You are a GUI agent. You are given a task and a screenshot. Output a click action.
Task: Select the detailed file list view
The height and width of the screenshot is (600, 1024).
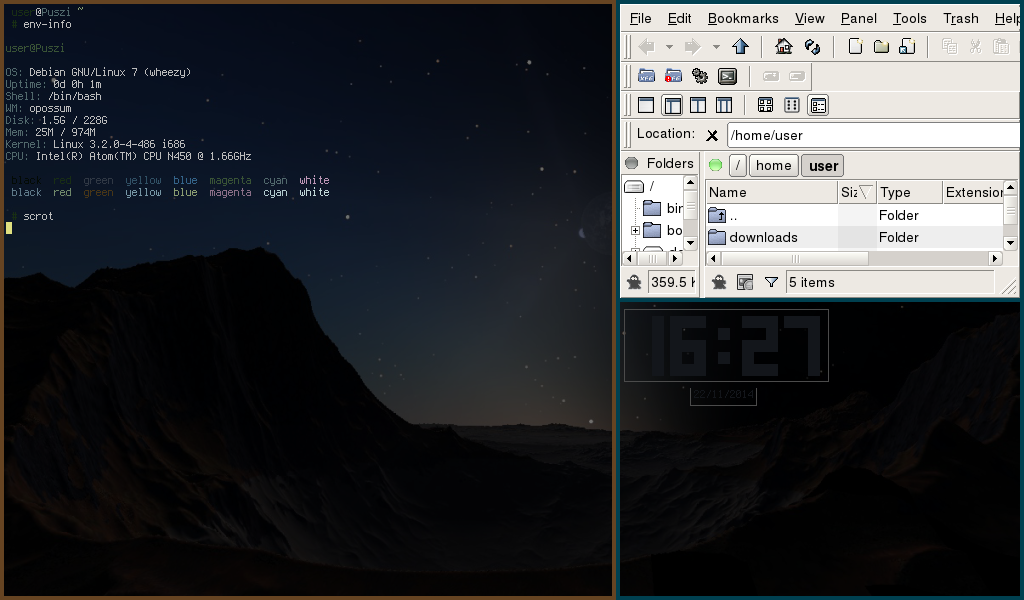(818, 105)
